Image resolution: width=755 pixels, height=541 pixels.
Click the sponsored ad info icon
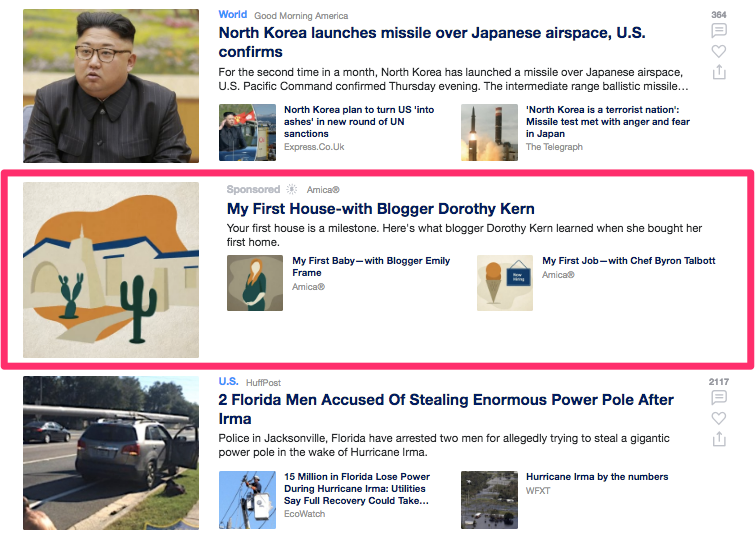(x=292, y=189)
